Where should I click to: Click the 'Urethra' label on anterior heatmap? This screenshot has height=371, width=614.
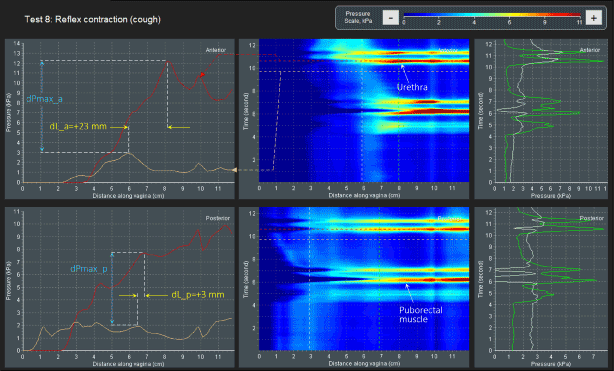(x=412, y=87)
